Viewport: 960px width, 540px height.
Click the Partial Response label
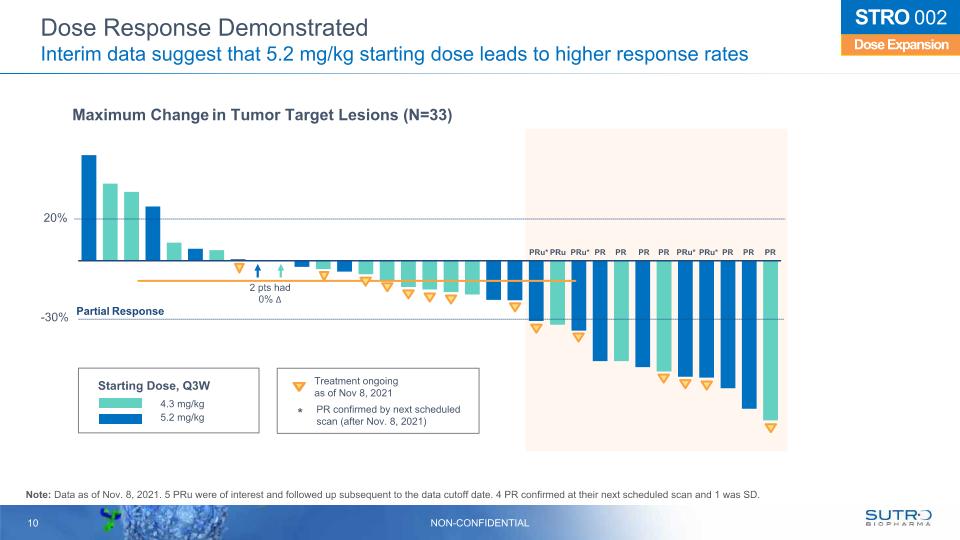pos(120,311)
